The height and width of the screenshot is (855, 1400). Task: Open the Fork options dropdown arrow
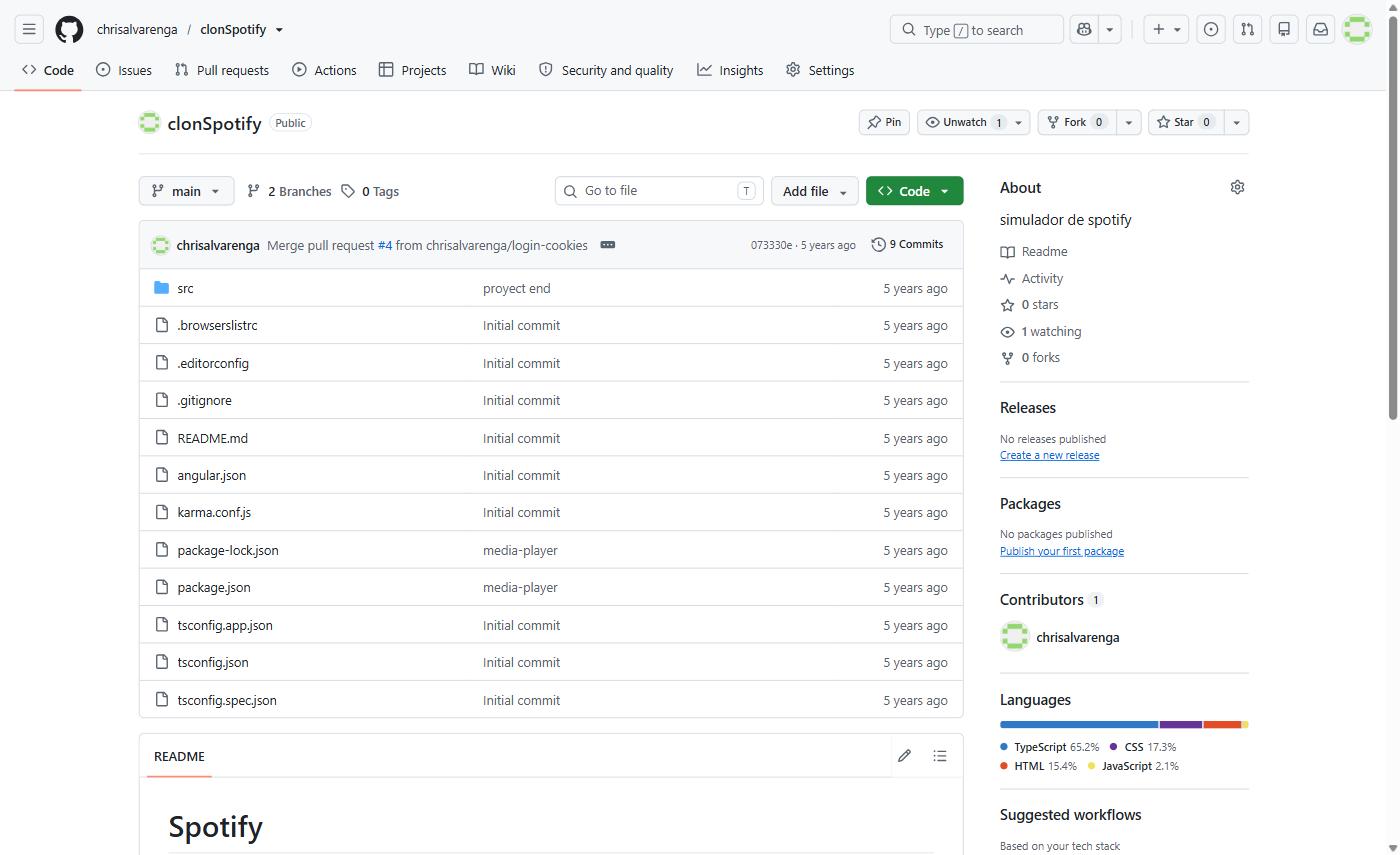point(1128,122)
